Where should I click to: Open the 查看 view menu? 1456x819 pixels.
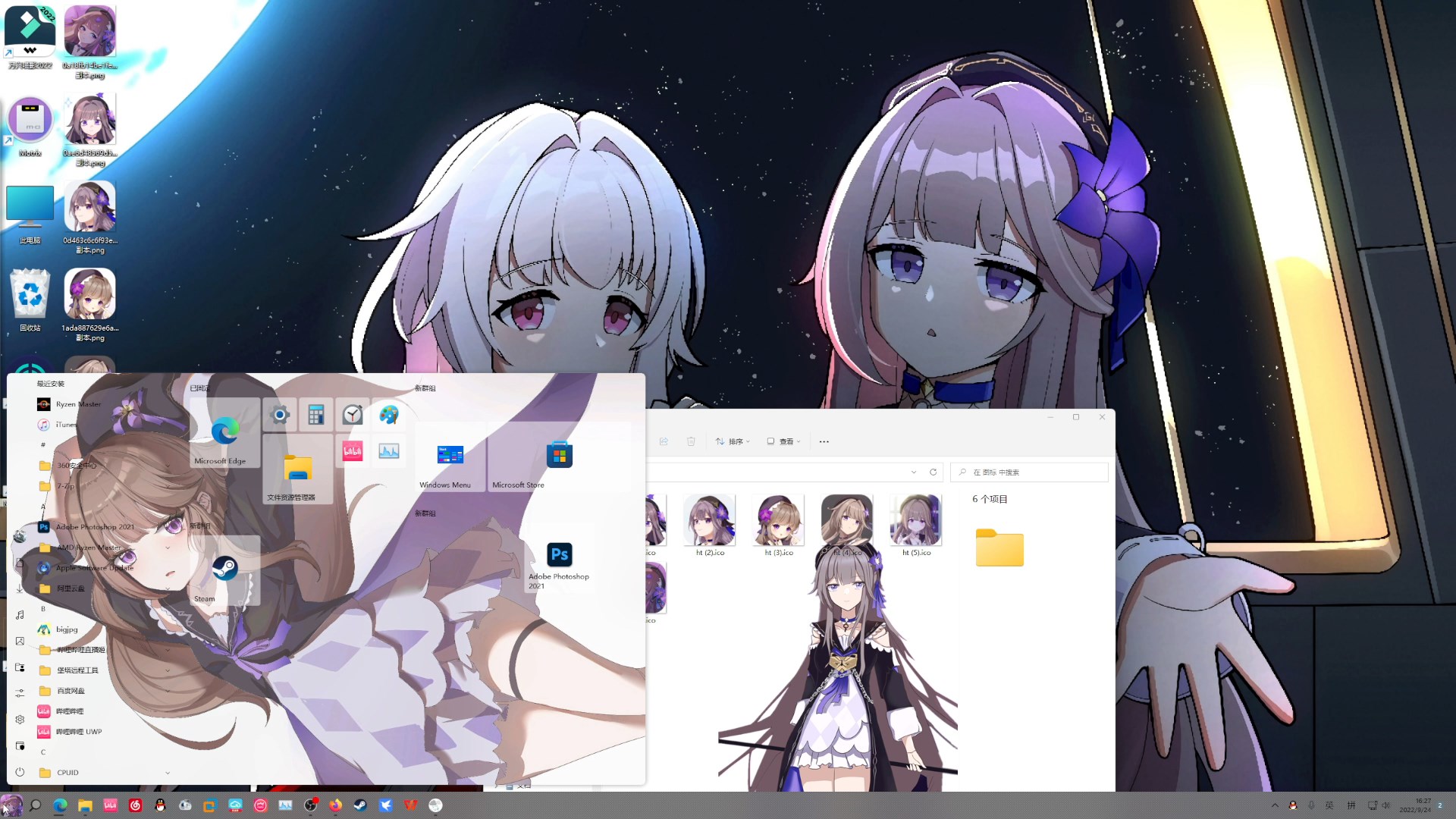[783, 441]
